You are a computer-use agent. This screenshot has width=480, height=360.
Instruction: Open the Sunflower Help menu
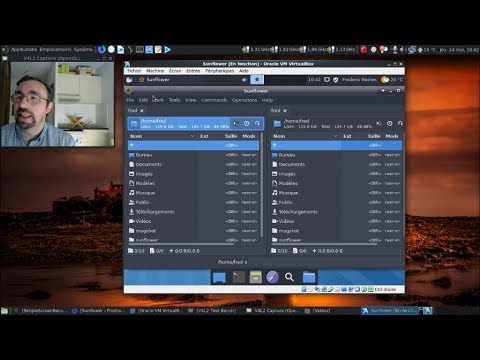click(x=267, y=100)
